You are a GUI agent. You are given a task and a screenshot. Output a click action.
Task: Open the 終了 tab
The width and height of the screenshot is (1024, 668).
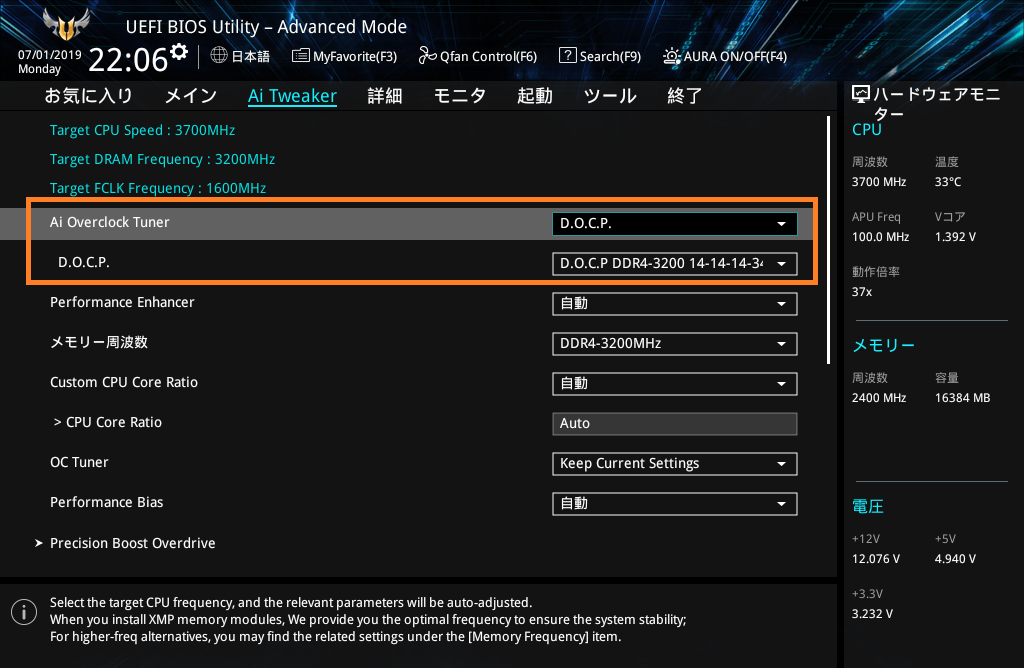[x=684, y=96]
